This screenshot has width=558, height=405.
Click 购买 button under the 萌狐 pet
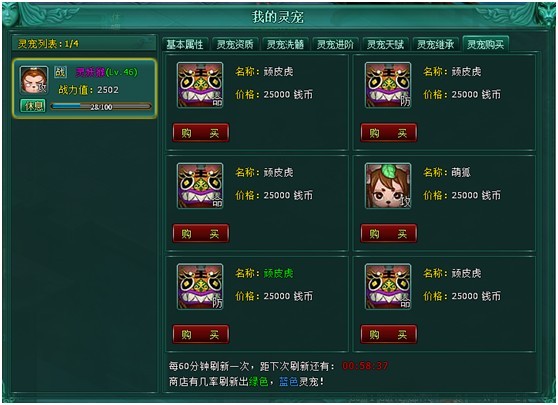389,233
